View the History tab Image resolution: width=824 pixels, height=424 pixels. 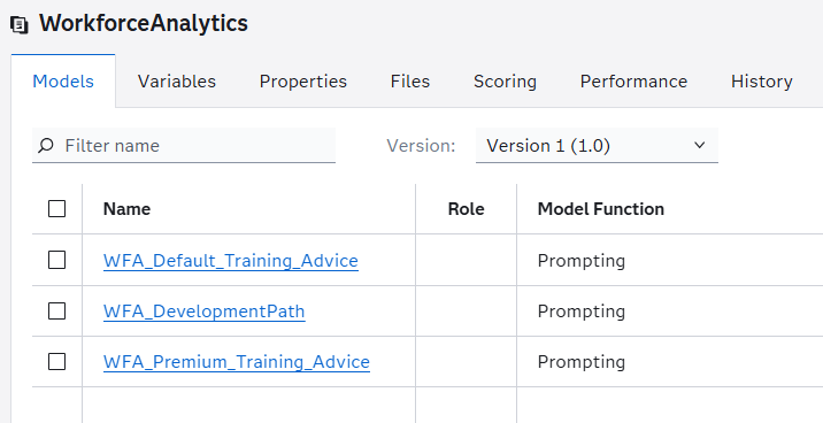tap(761, 81)
